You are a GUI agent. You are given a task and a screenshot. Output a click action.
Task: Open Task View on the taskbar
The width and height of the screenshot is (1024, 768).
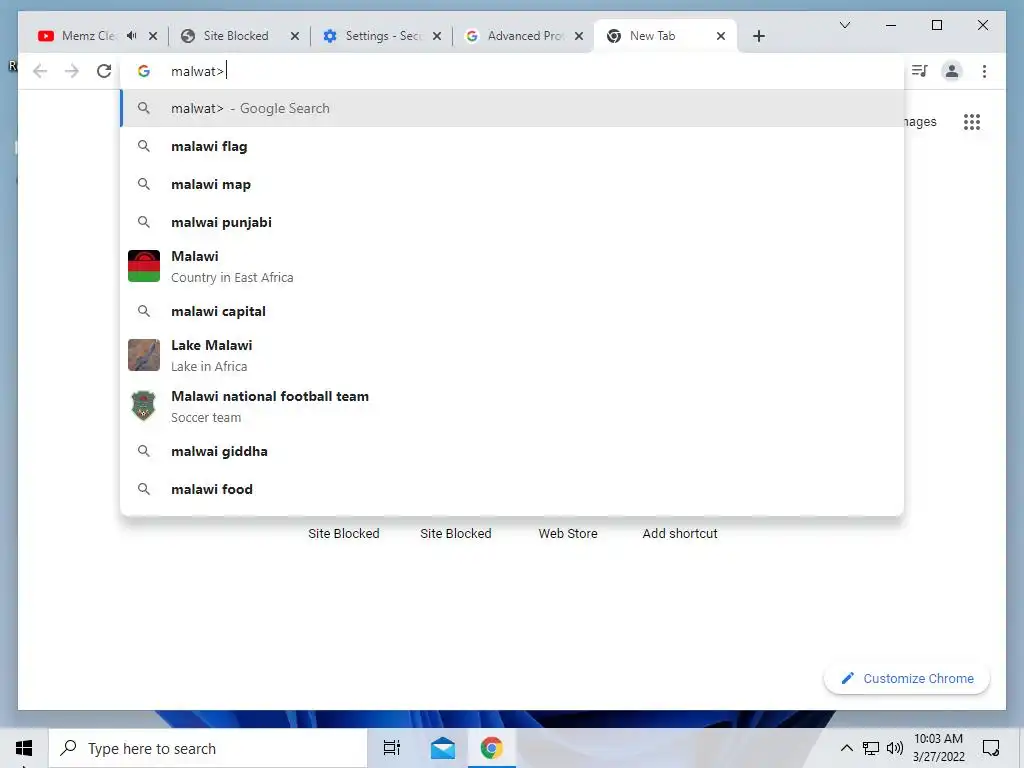[392, 748]
